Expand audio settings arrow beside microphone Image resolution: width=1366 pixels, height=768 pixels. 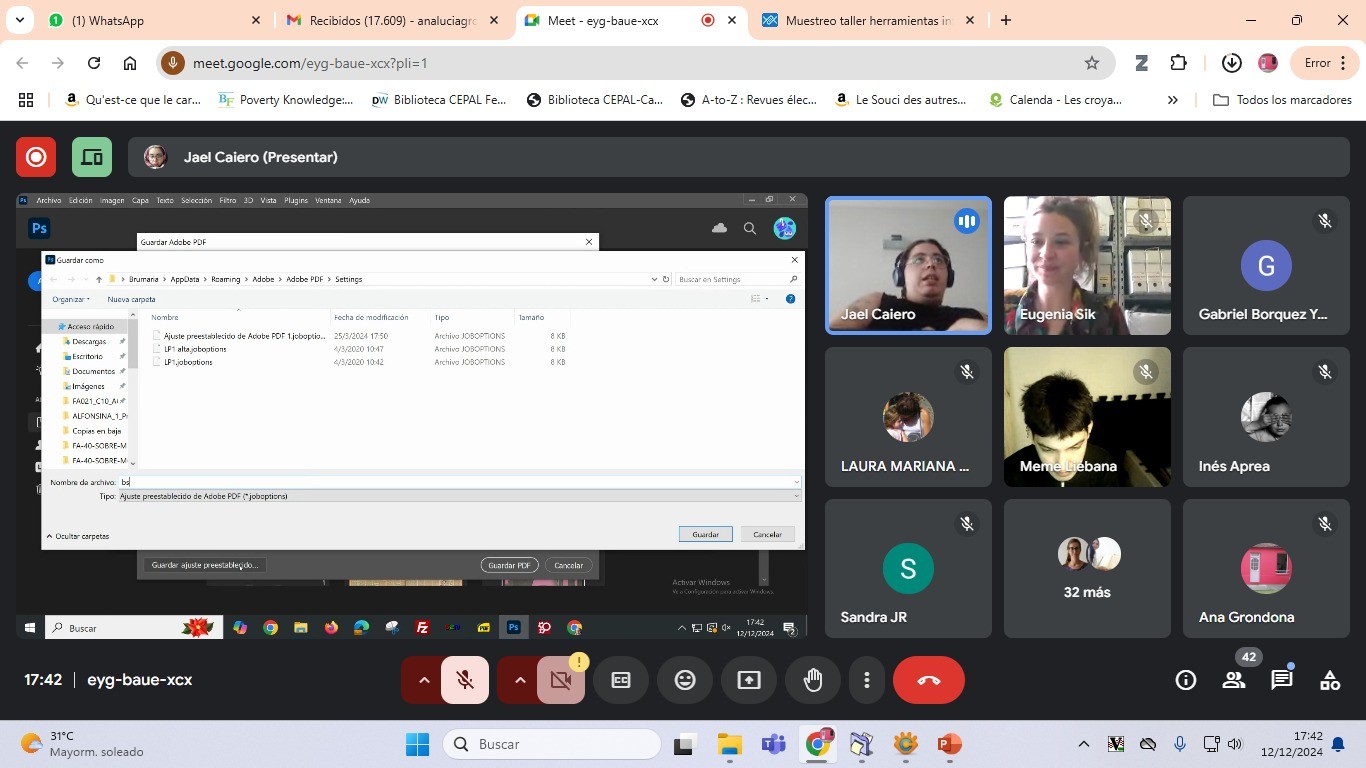coord(423,680)
